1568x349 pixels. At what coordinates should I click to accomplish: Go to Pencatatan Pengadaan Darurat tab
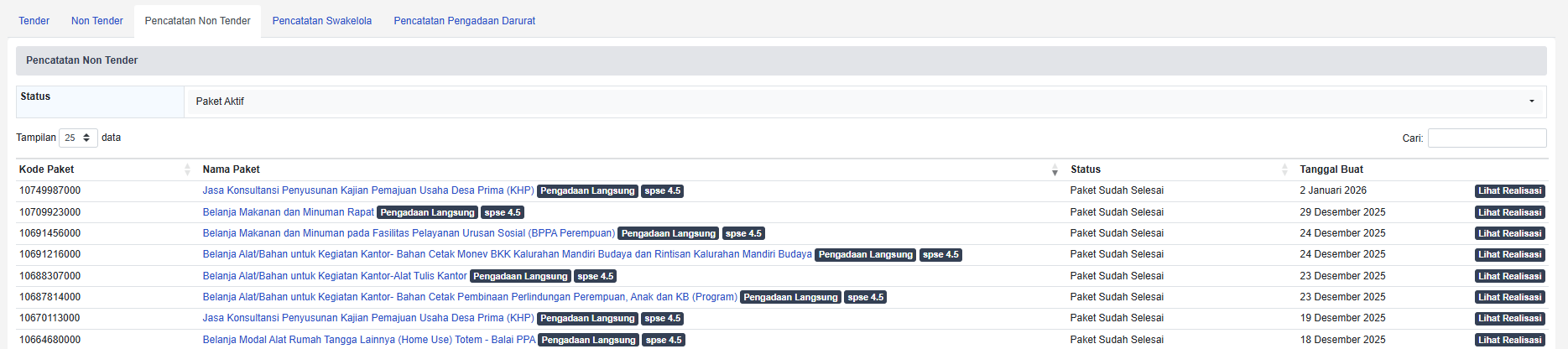[464, 21]
